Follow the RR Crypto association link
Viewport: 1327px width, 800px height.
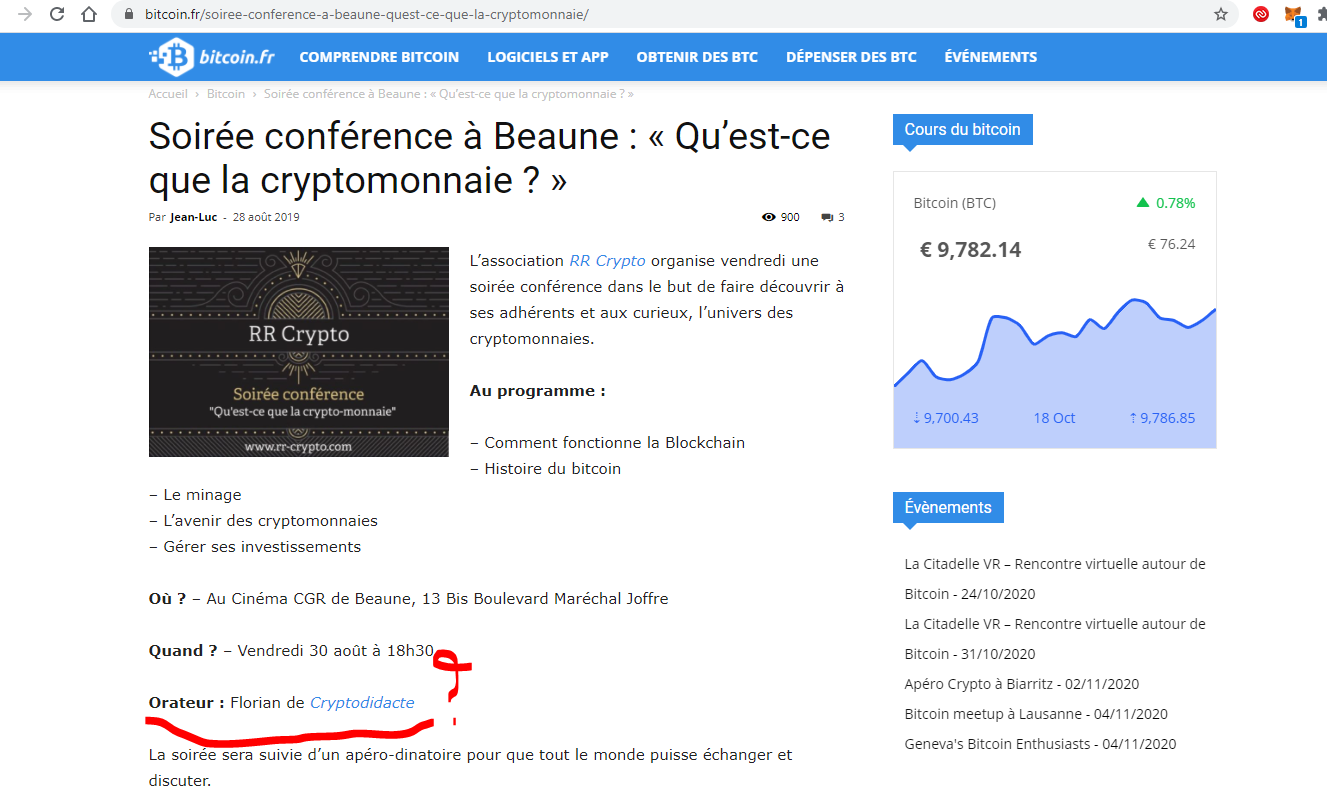tap(607, 261)
